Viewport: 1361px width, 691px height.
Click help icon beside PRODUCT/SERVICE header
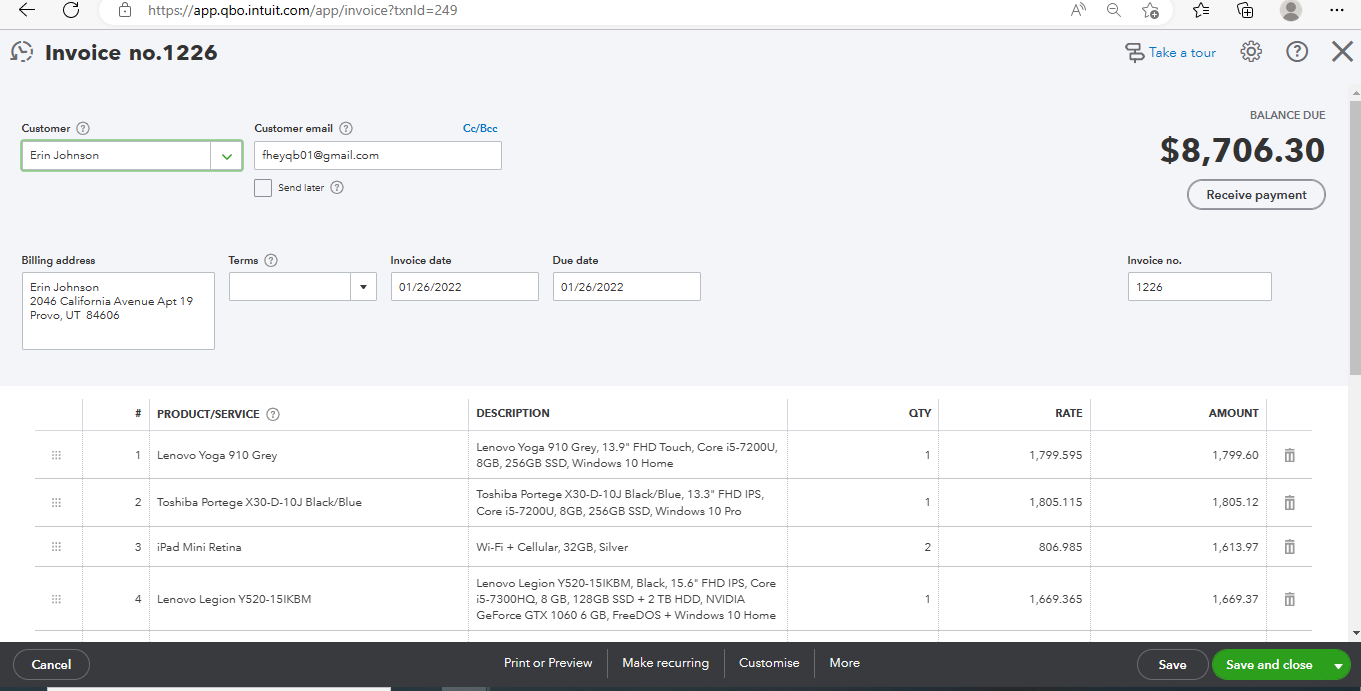(x=273, y=414)
